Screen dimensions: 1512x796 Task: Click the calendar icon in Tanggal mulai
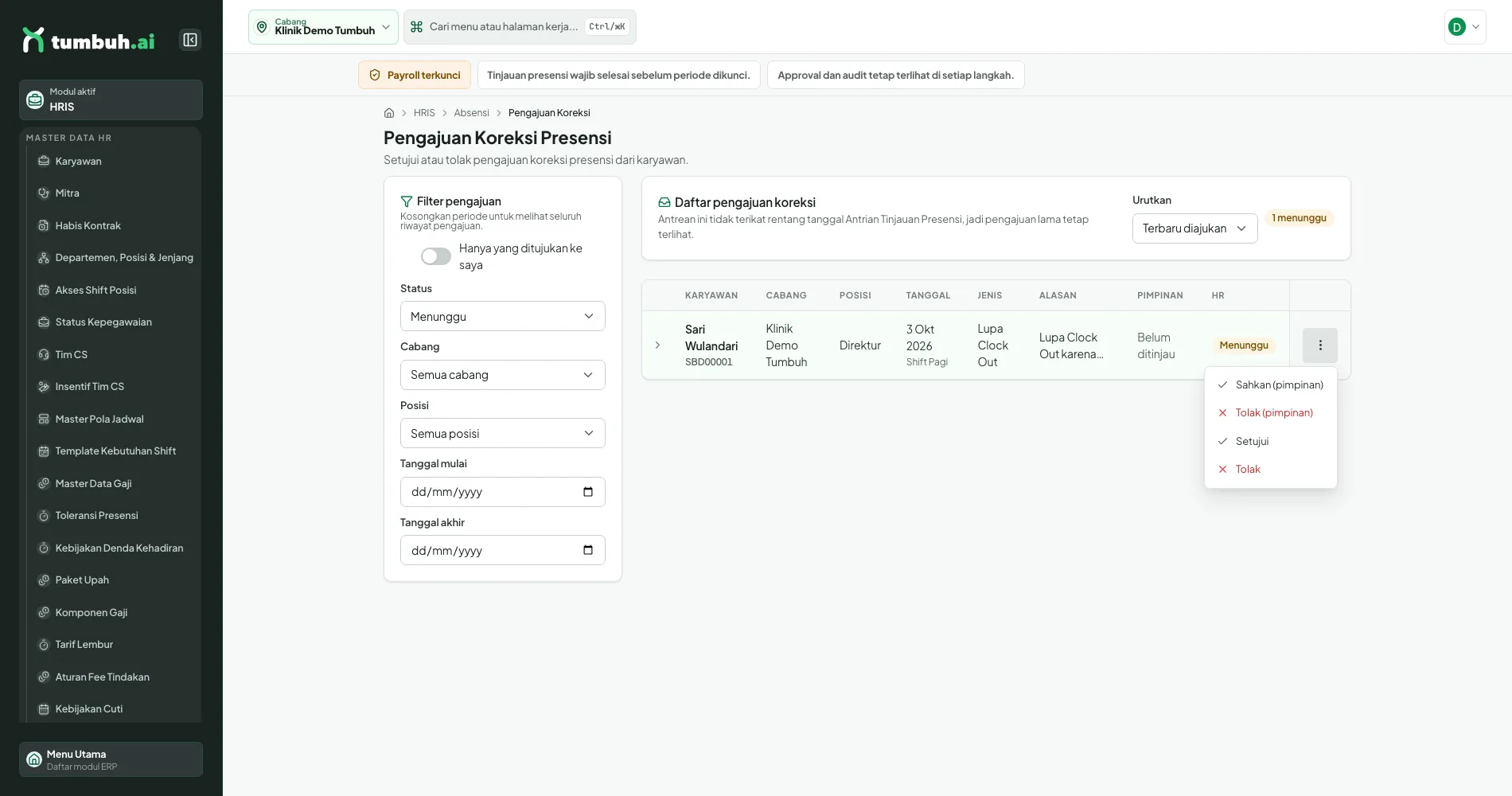pos(588,492)
